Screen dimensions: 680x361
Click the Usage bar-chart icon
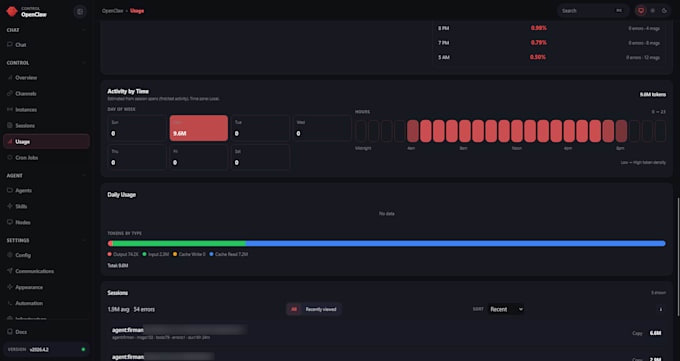click(10, 141)
